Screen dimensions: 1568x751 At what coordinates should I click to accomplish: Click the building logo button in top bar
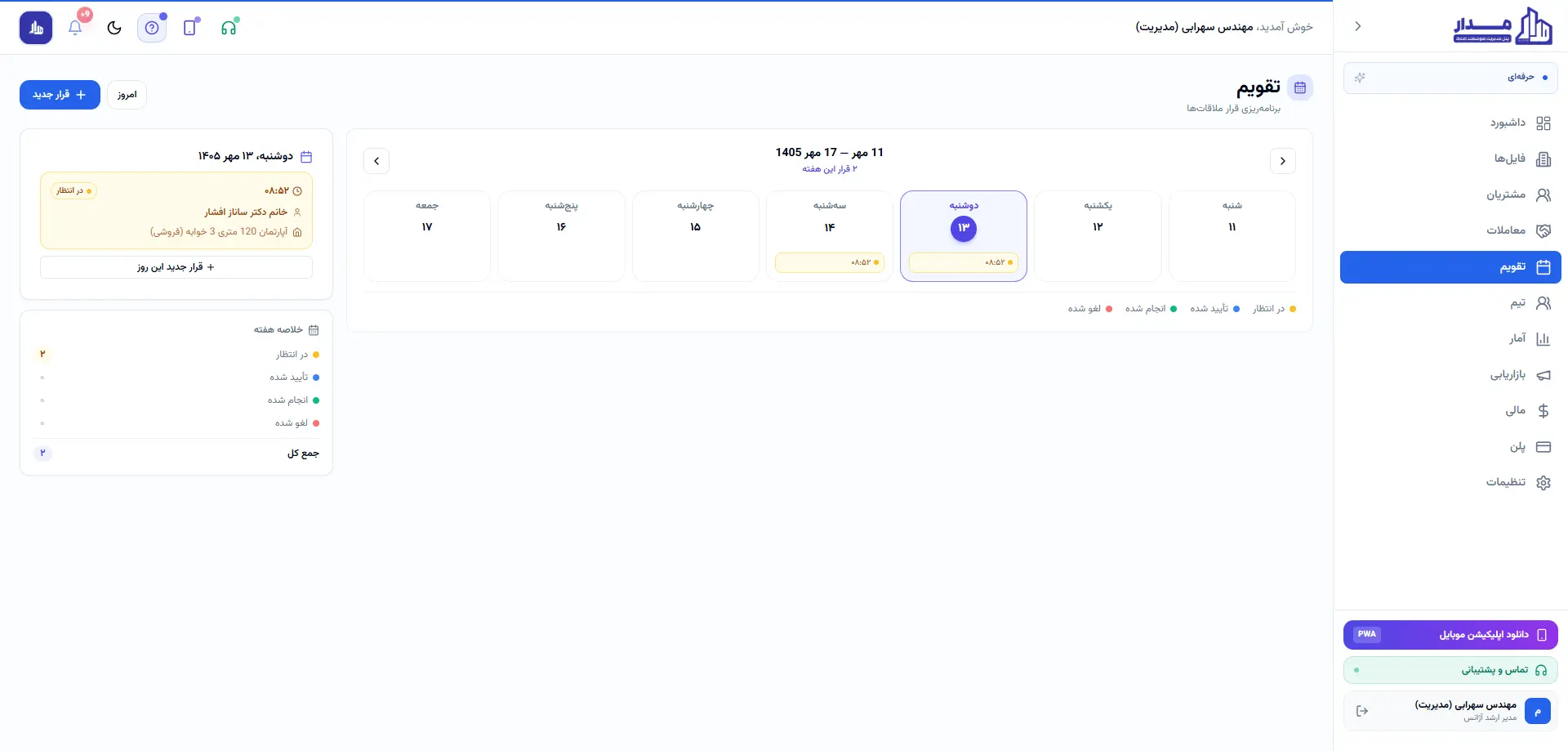36,28
